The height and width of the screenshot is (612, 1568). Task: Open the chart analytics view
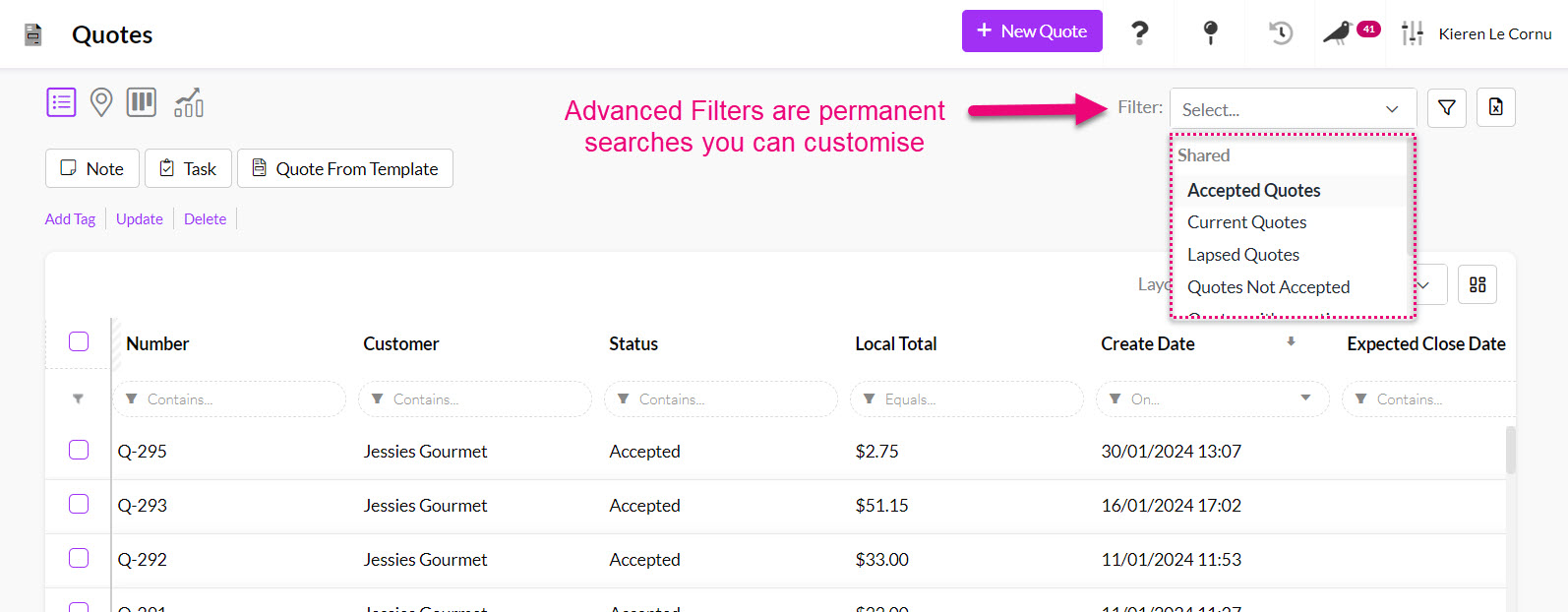pyautogui.click(x=189, y=102)
